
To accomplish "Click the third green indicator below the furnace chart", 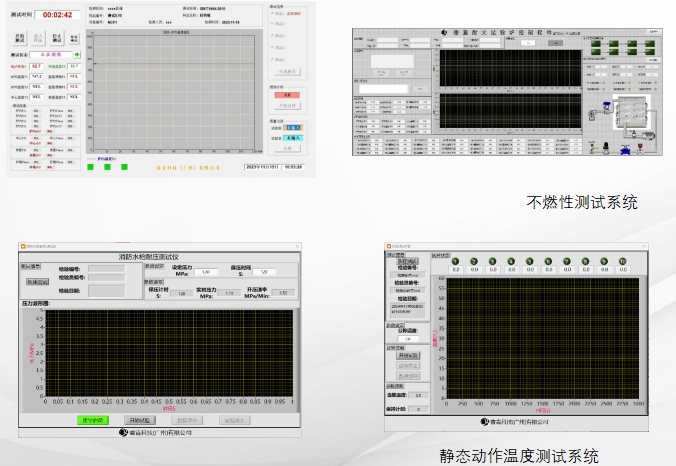I will (126, 167).
